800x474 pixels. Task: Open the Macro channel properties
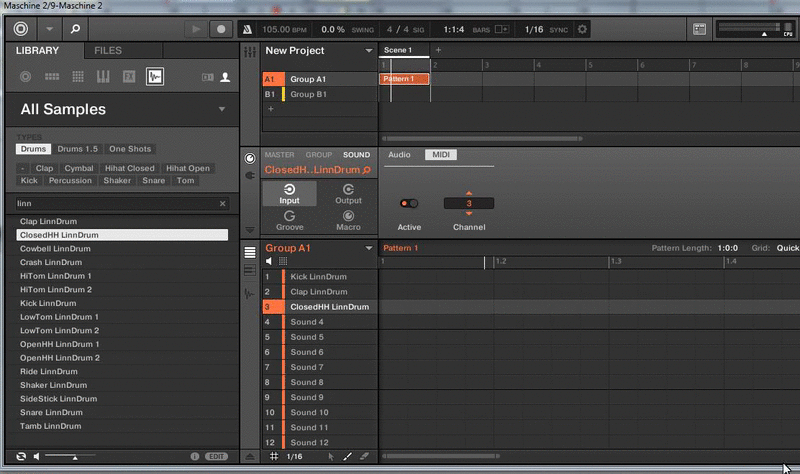348,221
